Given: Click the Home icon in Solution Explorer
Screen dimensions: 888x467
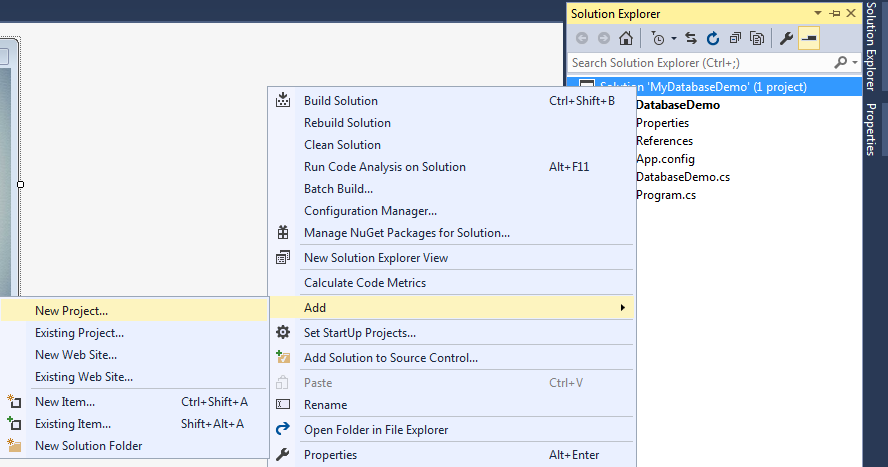Looking at the screenshot, I should (x=625, y=39).
